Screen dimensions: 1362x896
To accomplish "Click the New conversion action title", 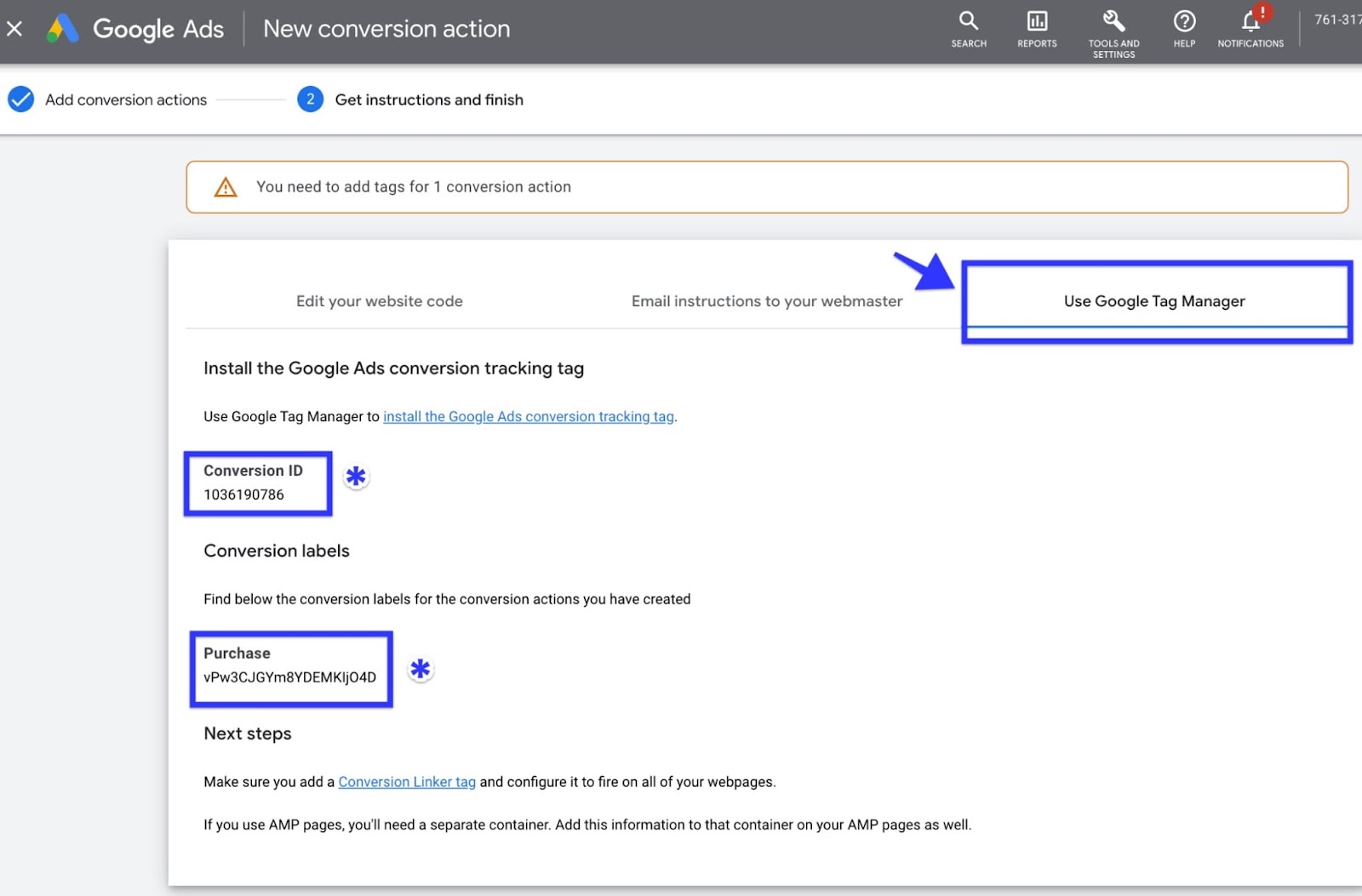I will click(386, 29).
